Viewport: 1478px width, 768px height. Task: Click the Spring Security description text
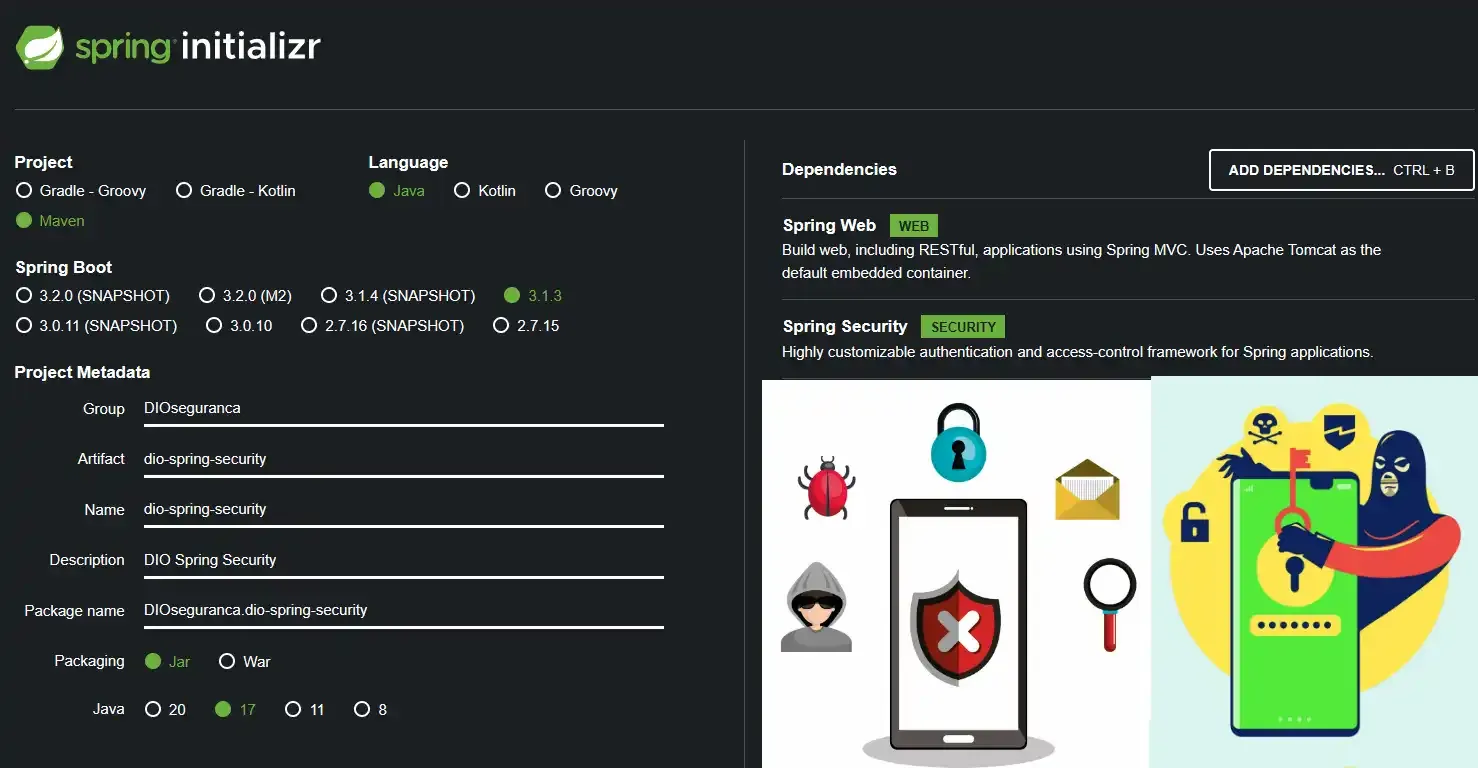[1077, 352]
